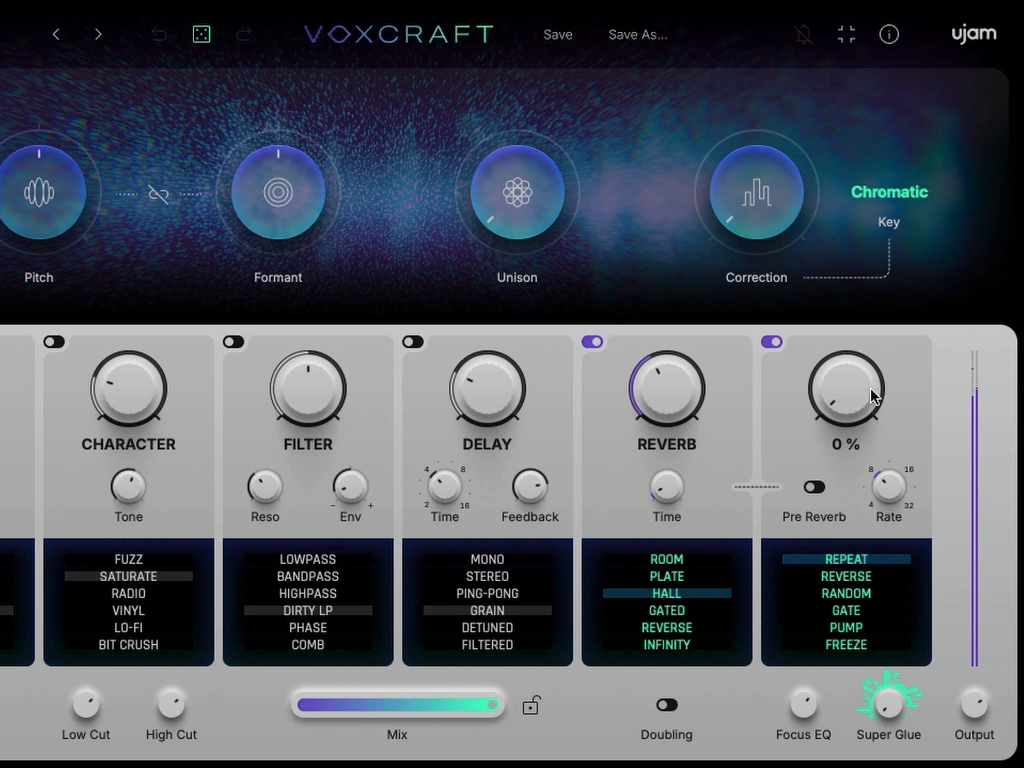Click the large FILTER cutoff knob

(308, 389)
